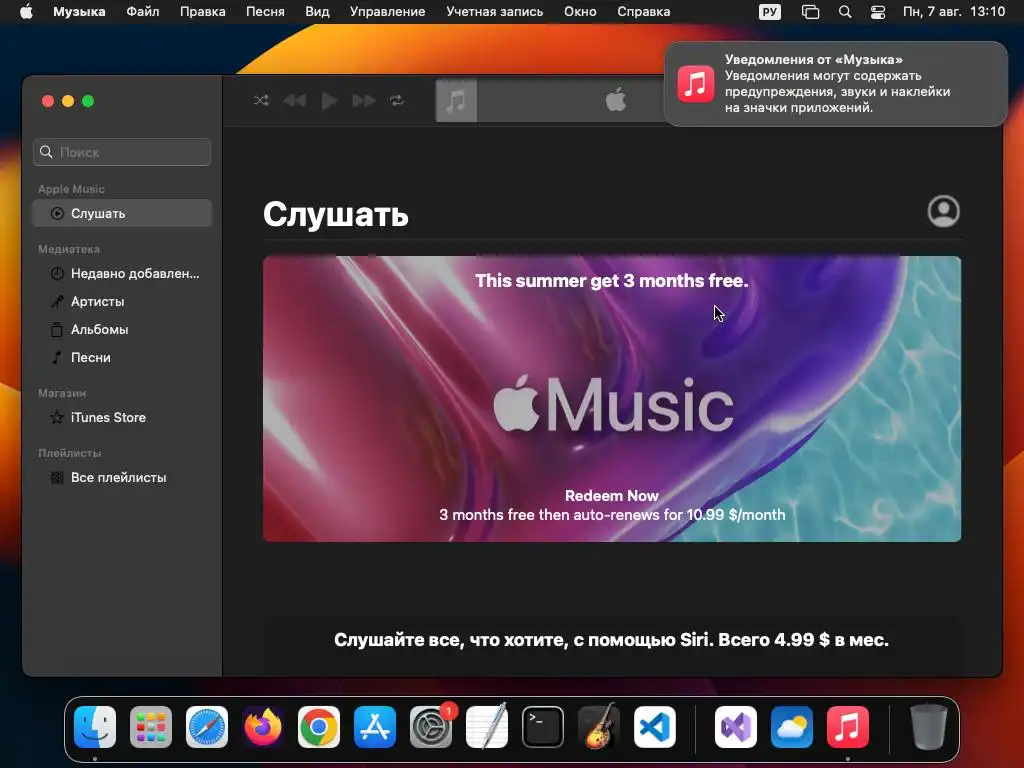The height and width of the screenshot is (768, 1024).
Task: Open the Песни library section
Action: 122,358
